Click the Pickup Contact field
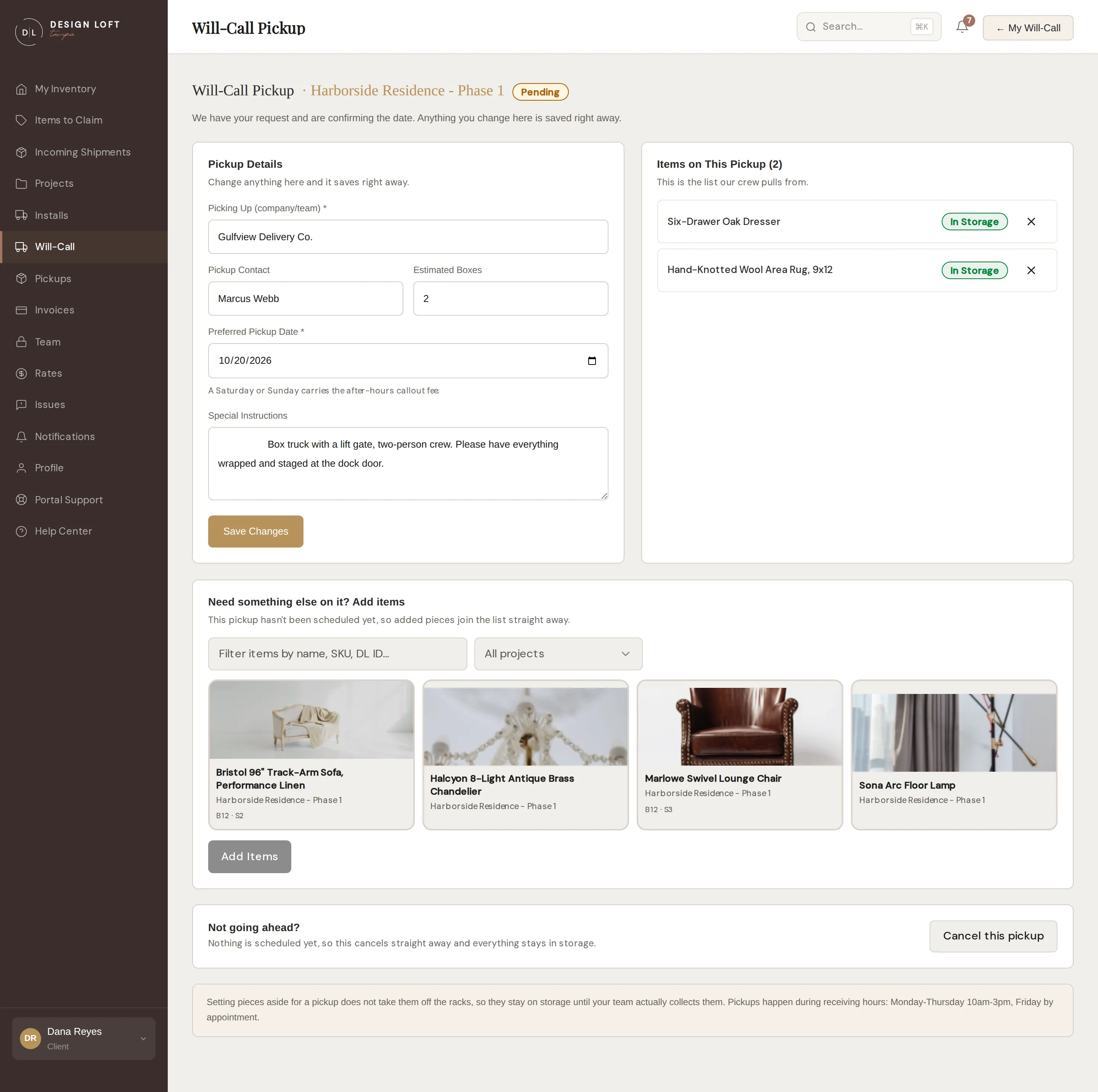 coord(305,299)
